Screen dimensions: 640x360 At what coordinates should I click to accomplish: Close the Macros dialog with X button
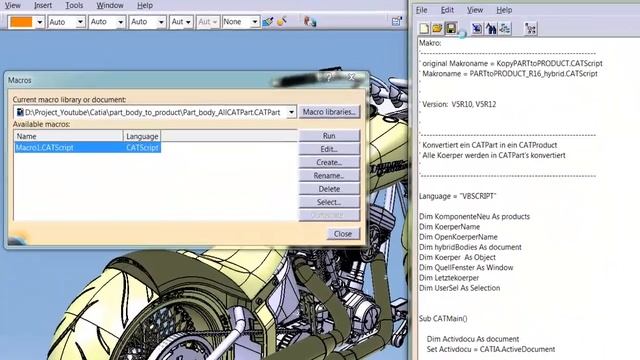351,77
